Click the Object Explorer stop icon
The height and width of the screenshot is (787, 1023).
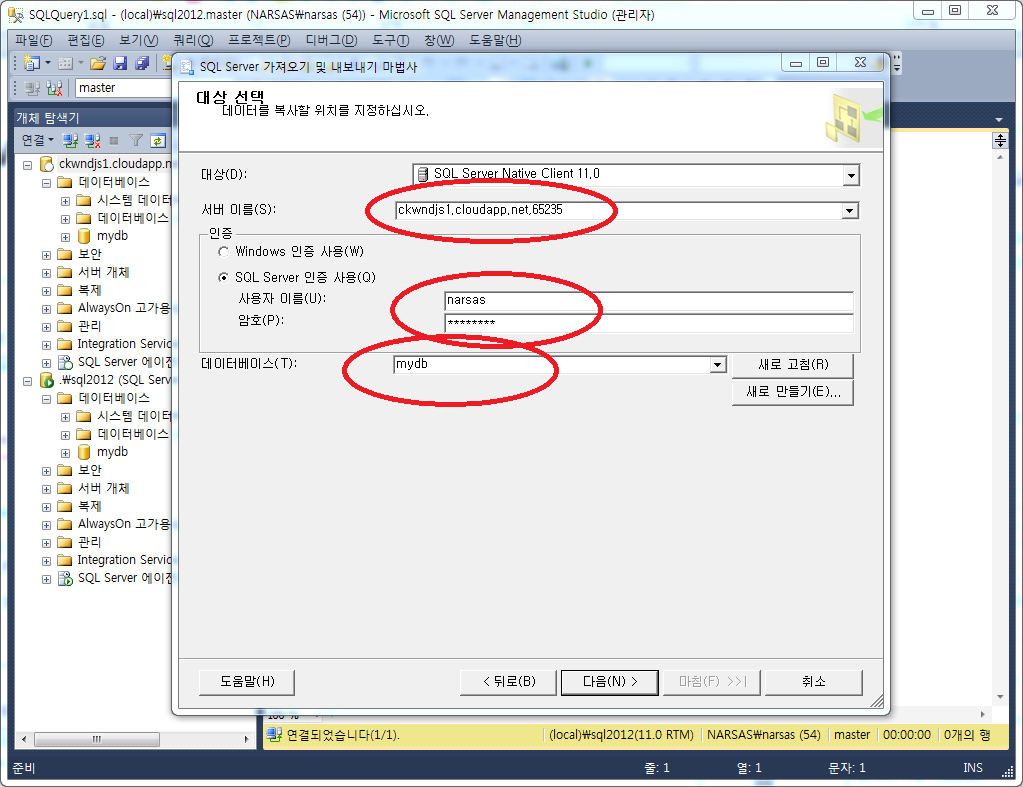(x=114, y=140)
